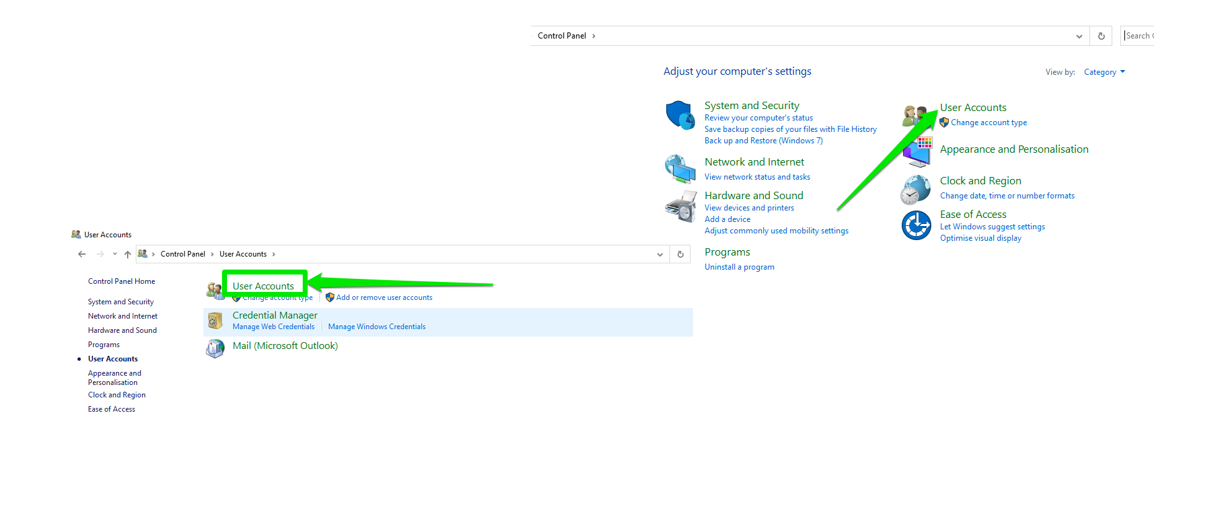Open Mail (Microsoft Outlook) link
This screenshot has height=509, width=1206.
(x=285, y=346)
